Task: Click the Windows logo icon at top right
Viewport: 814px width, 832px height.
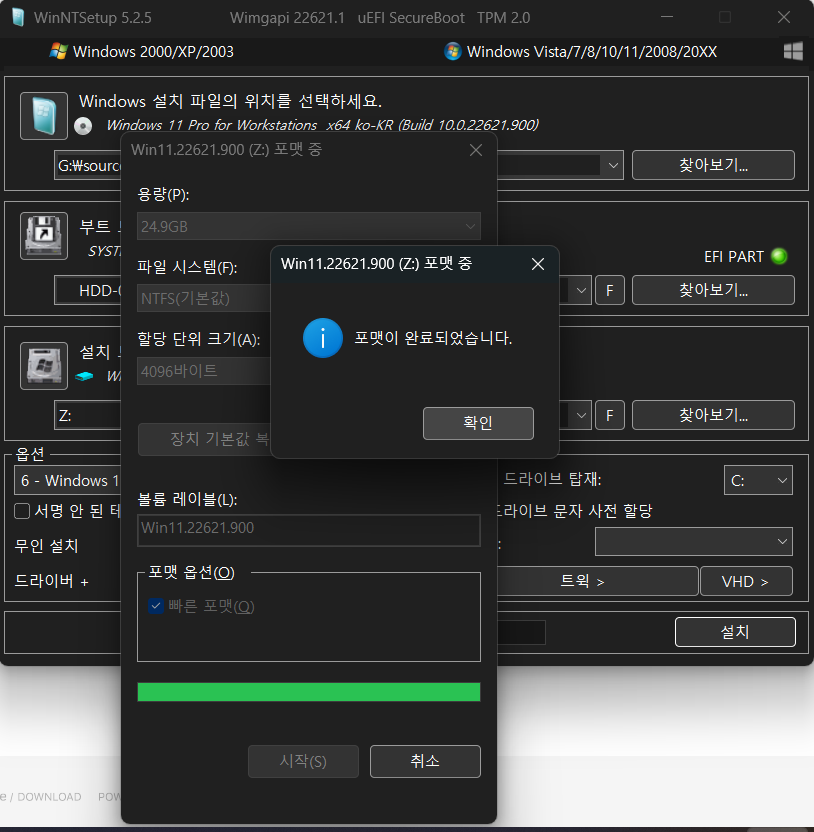Action: [x=793, y=51]
